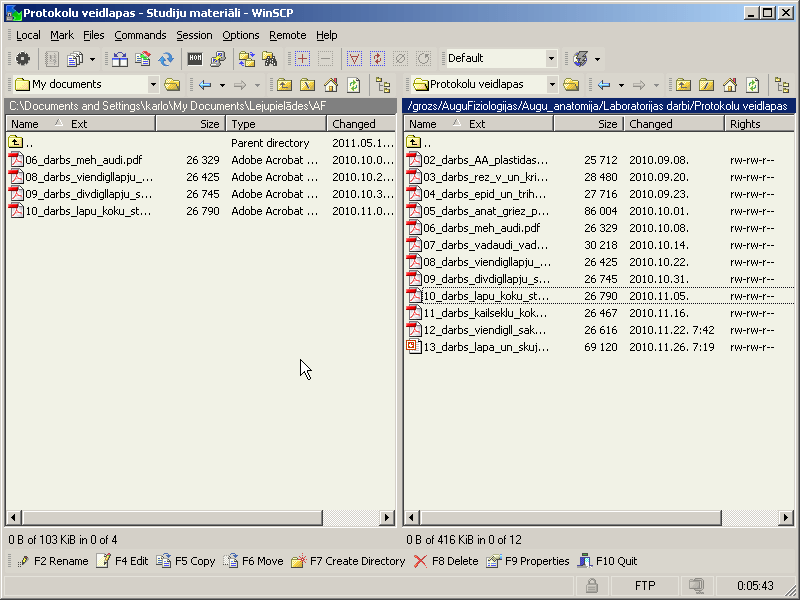Open the Session menu
The image size is (800, 600).
pos(194,35)
